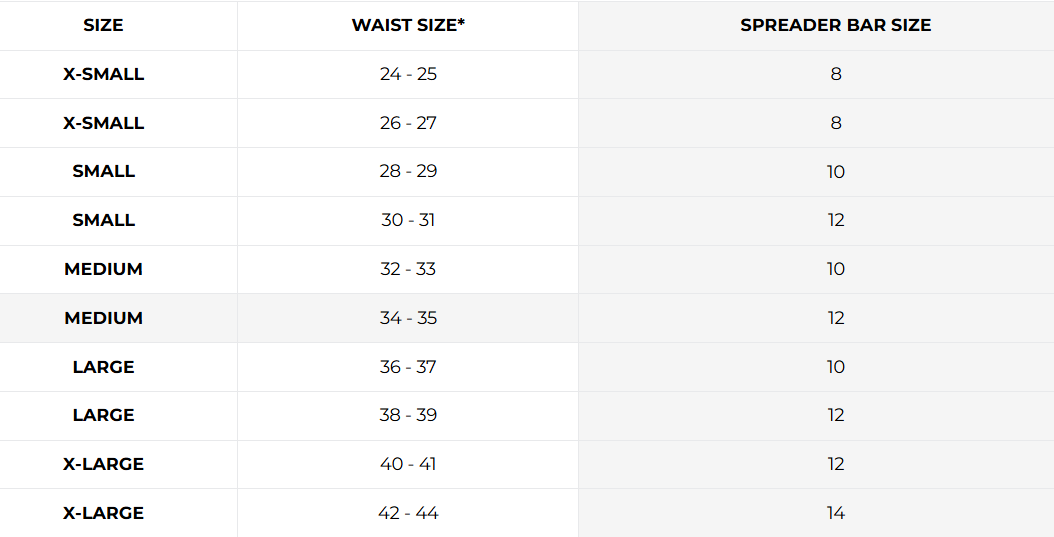Click the 34 - 35 waist size cell
The height and width of the screenshot is (537, 1054).
point(408,318)
